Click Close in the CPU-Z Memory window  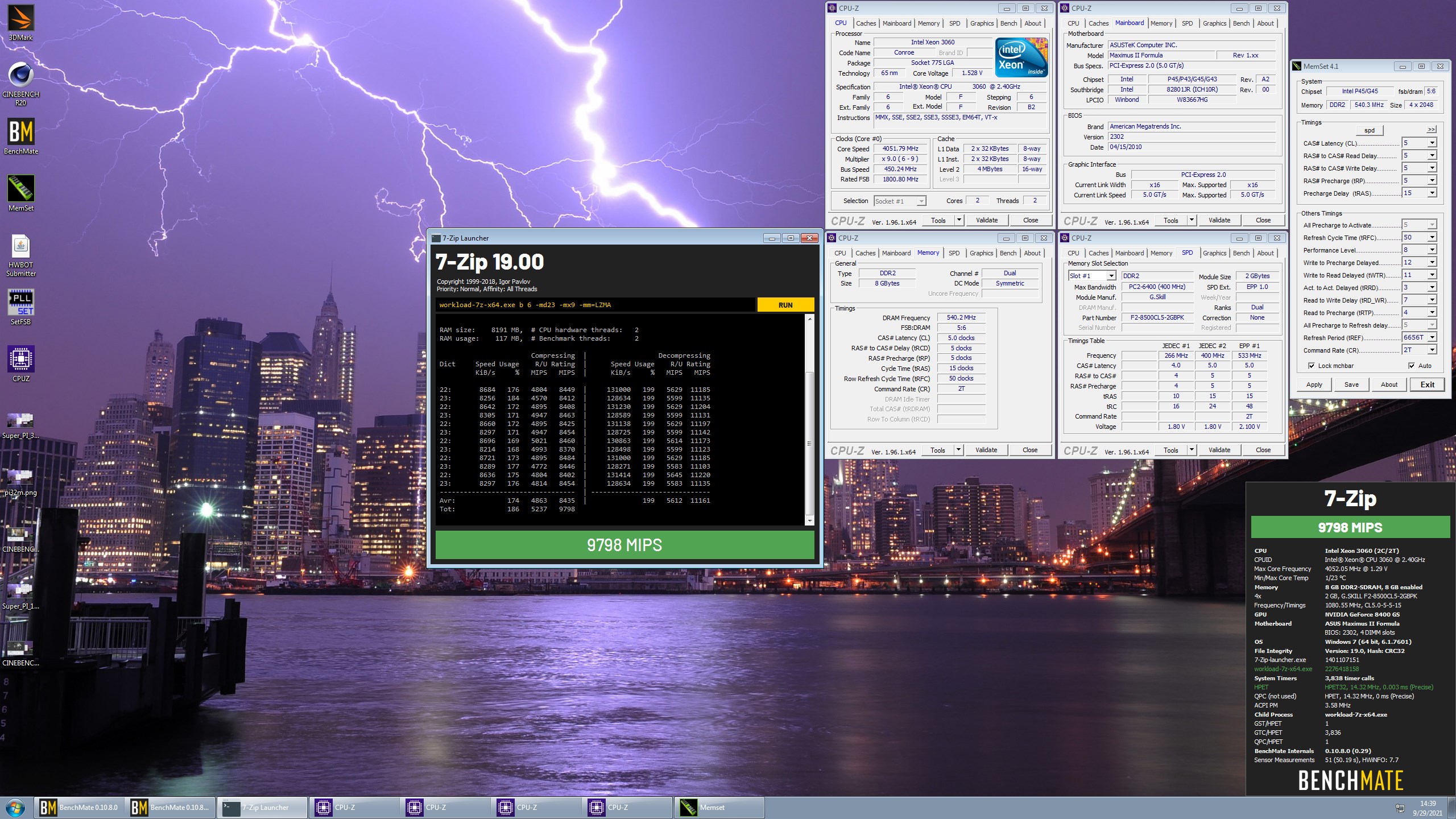[1030, 450]
